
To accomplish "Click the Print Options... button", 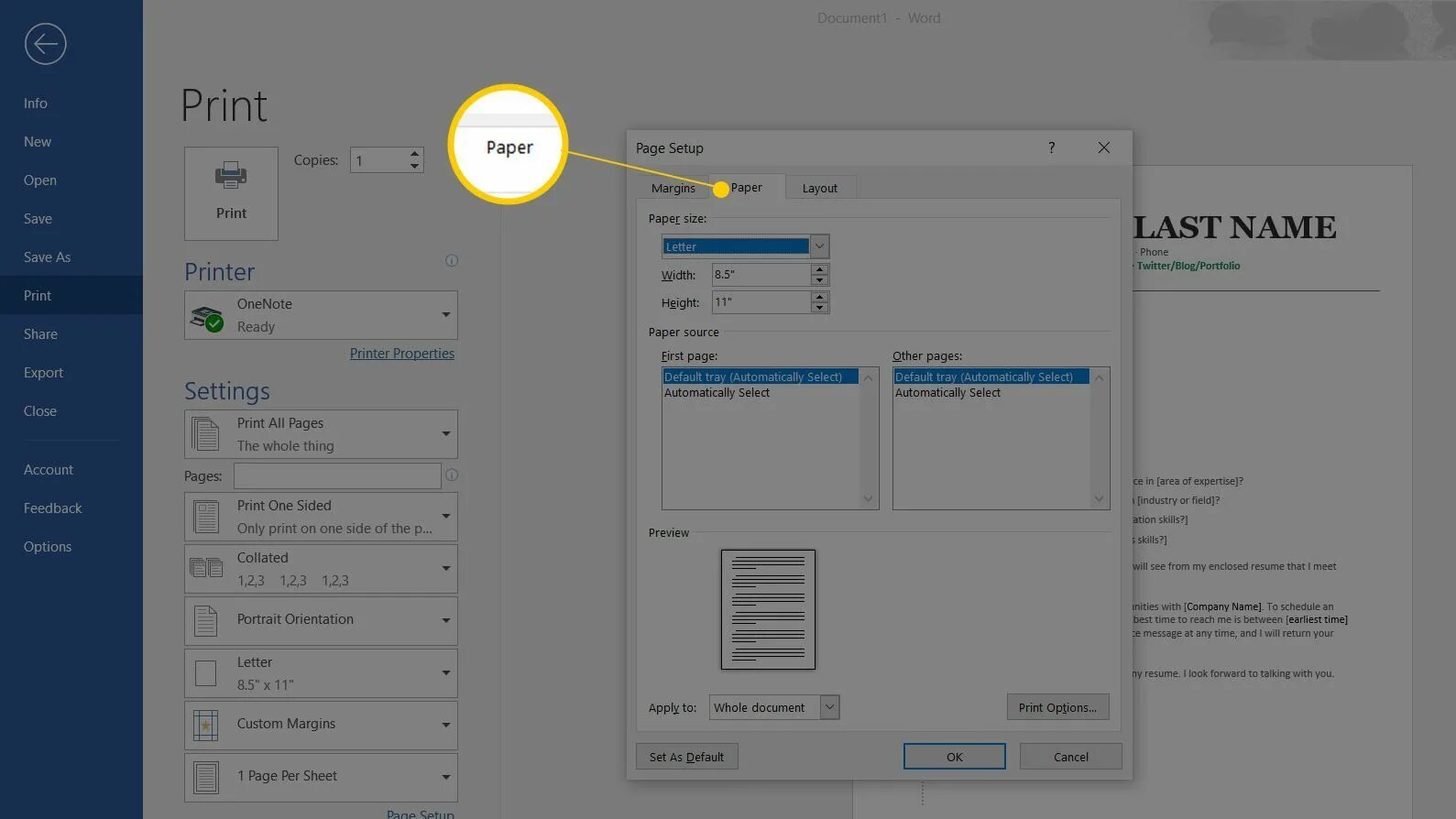I will pyautogui.click(x=1057, y=707).
